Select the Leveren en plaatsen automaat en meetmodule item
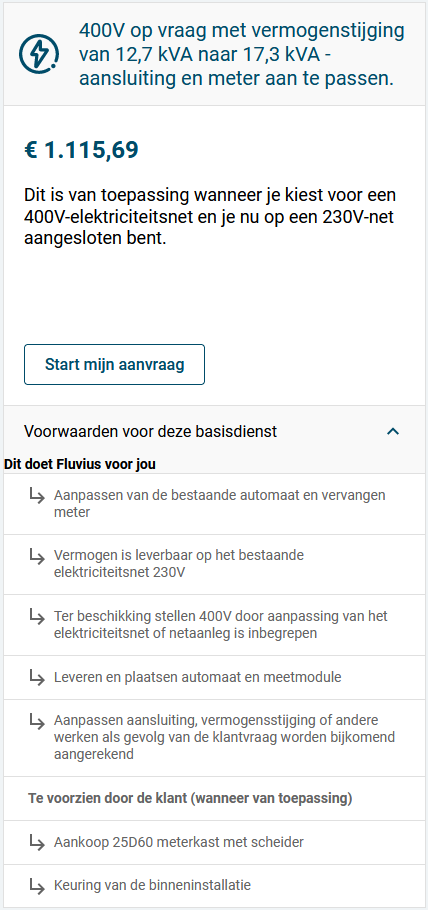428x910 pixels. pos(214,677)
